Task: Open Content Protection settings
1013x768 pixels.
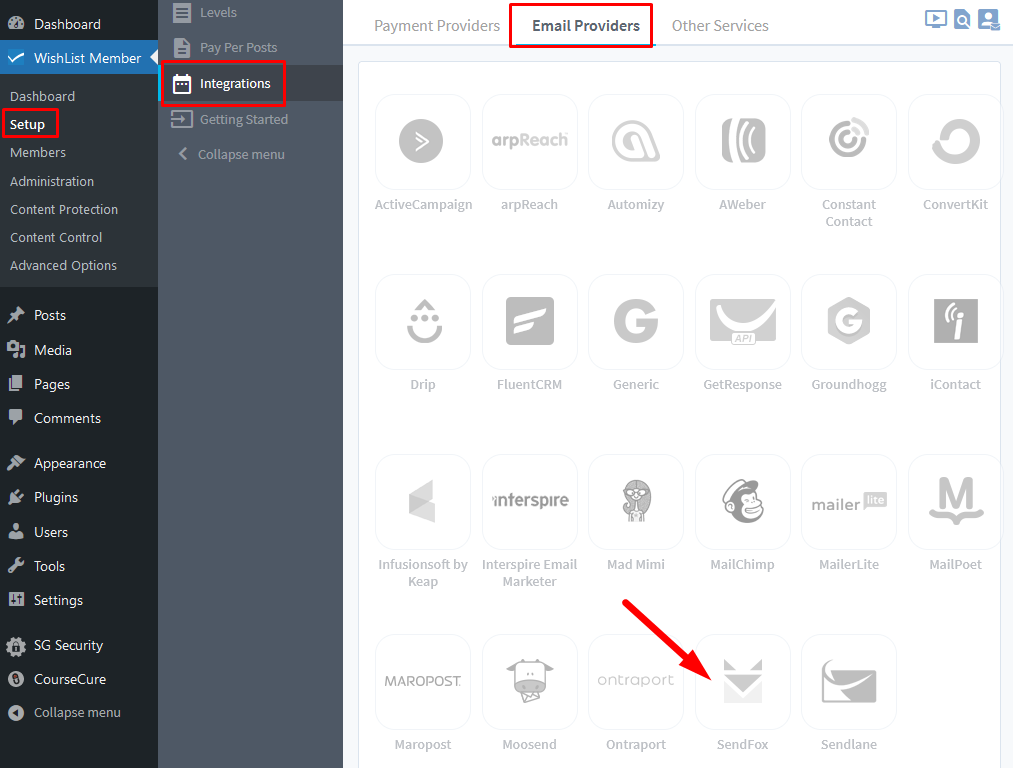Action: (64, 209)
